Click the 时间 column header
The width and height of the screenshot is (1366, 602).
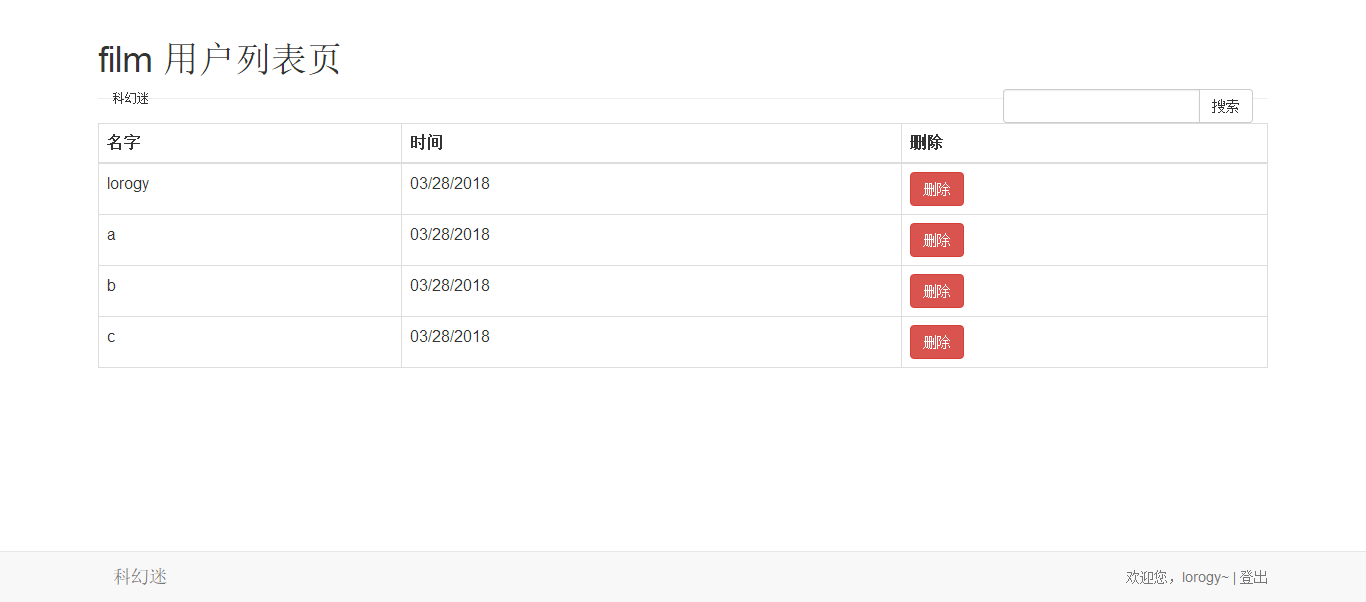click(651, 143)
